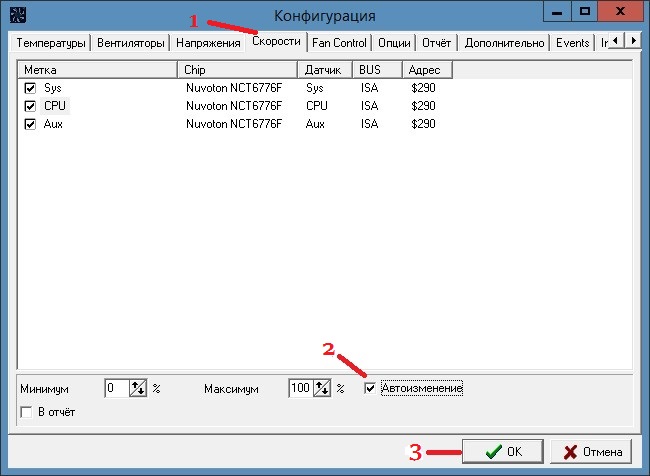Click Nuvoton NCT6776F in CPU row
Image resolution: width=650 pixels, height=476 pixels.
tap(234, 106)
